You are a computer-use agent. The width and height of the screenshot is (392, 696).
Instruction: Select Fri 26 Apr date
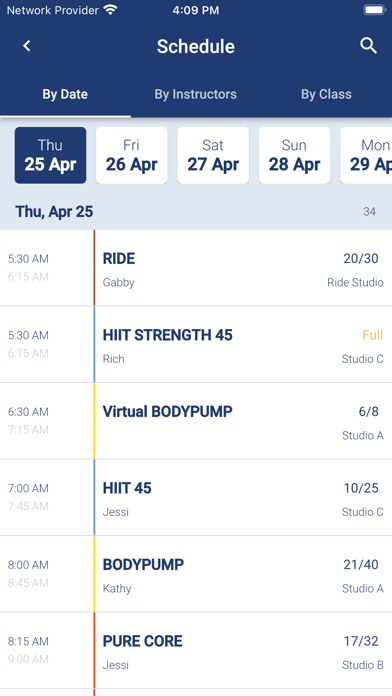tap(131, 155)
